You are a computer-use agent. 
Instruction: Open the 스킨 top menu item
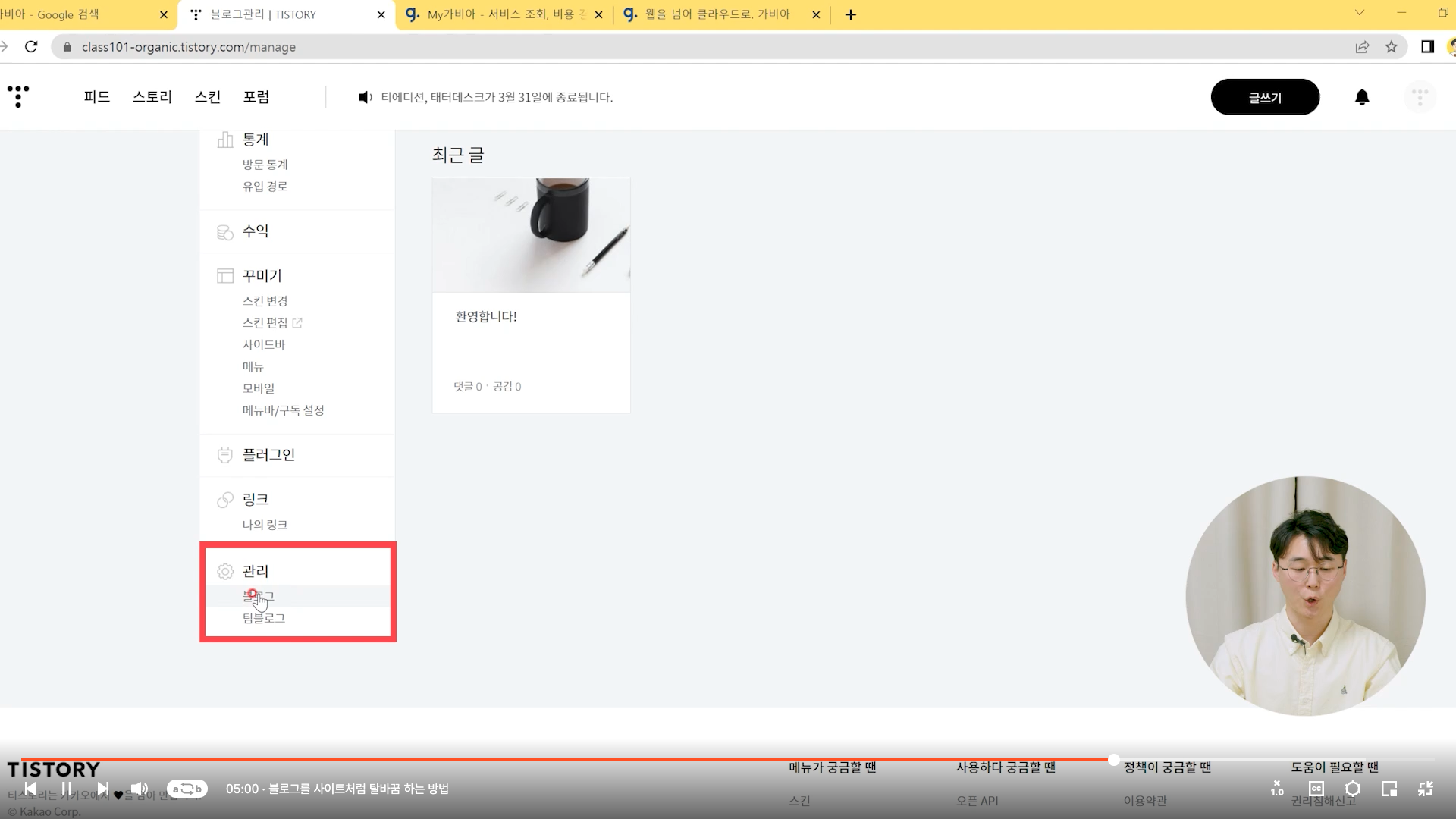click(x=207, y=97)
